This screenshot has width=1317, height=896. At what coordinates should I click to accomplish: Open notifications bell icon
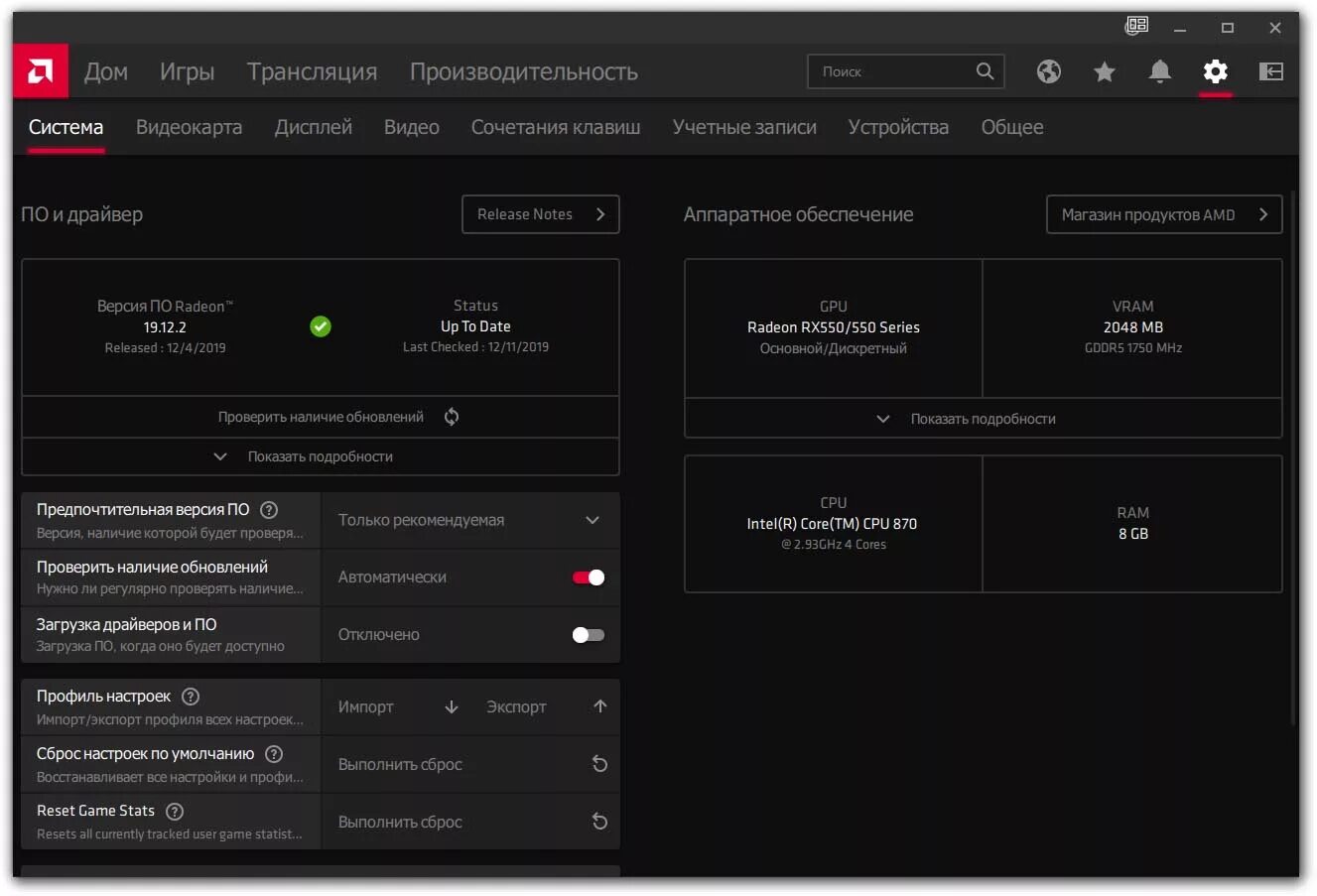pyautogui.click(x=1160, y=71)
